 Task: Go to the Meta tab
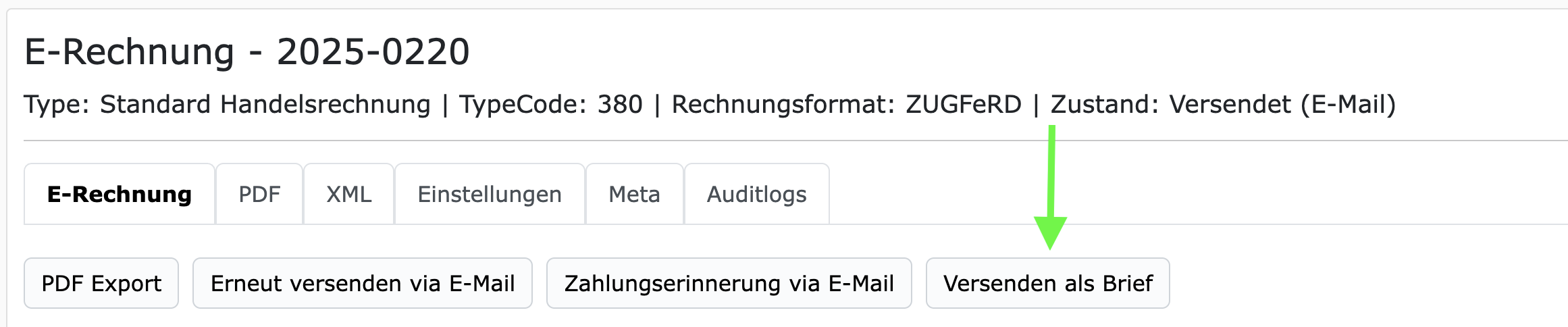pyautogui.click(x=634, y=195)
